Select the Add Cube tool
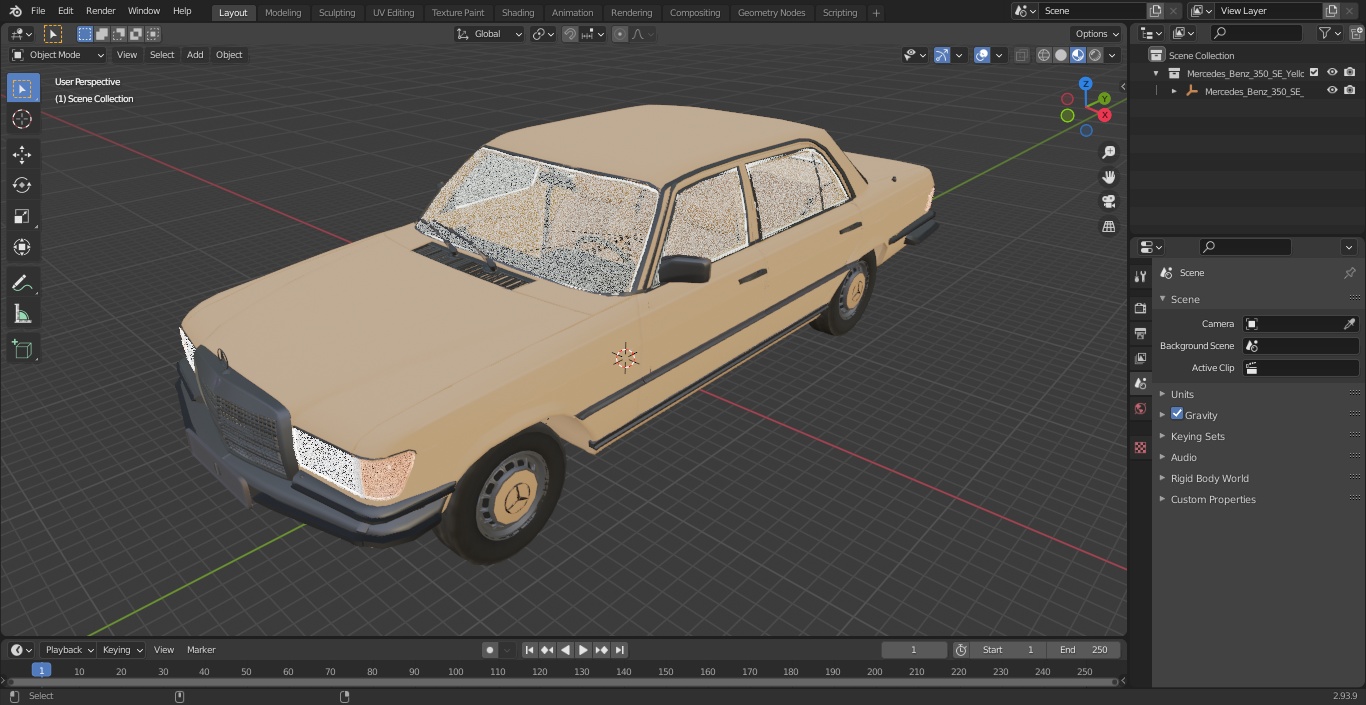This screenshot has height=705, width=1366. [x=22, y=350]
